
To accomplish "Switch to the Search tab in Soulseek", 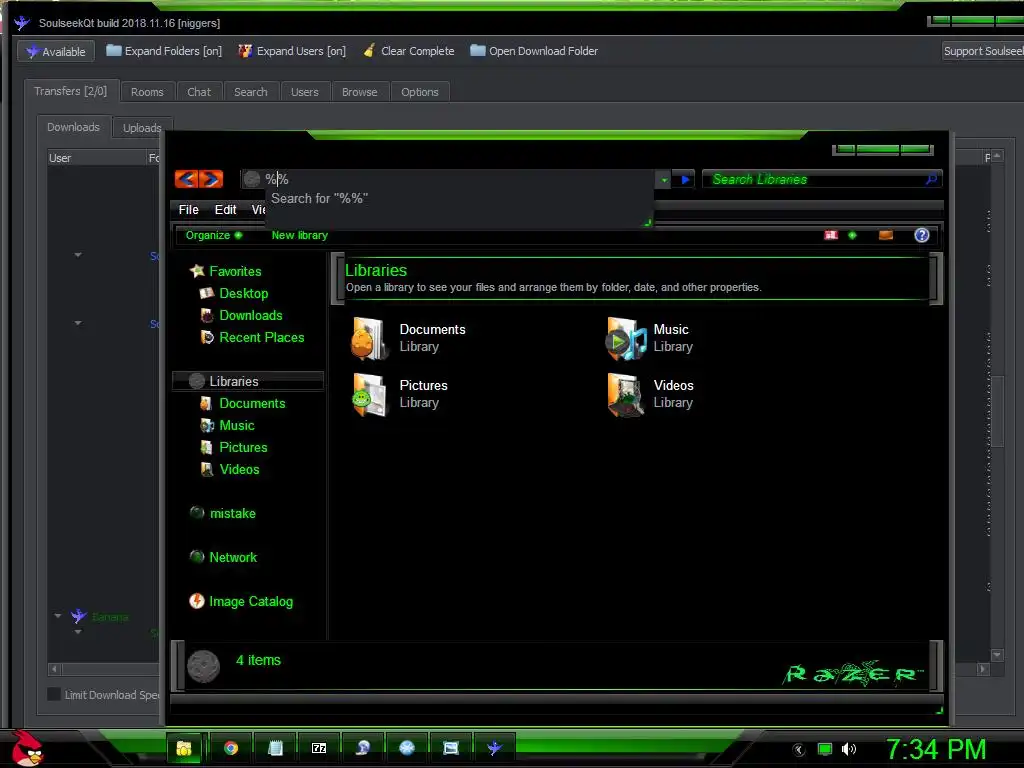I will pos(251,92).
